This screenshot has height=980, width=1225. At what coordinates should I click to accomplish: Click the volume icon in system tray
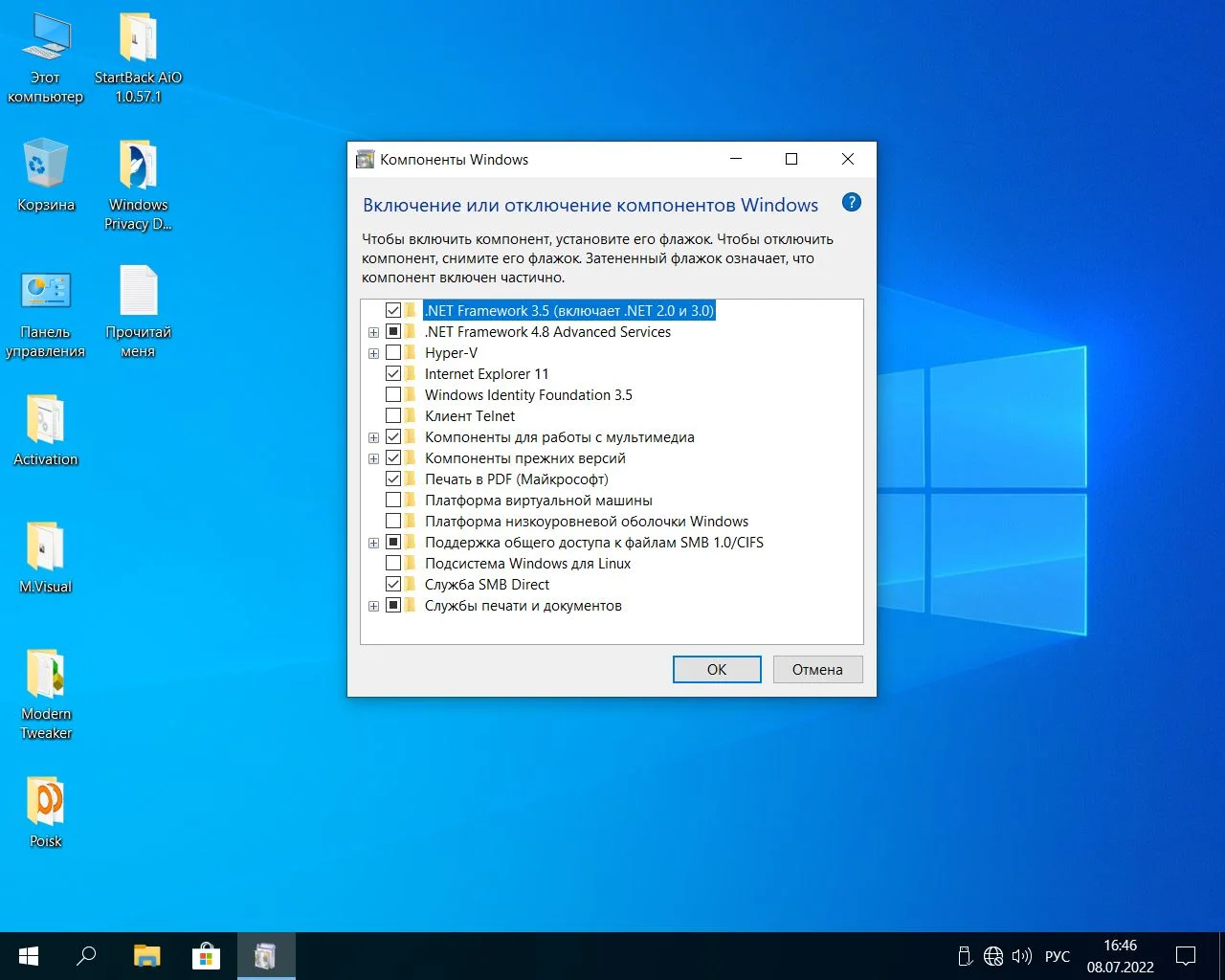[1021, 956]
